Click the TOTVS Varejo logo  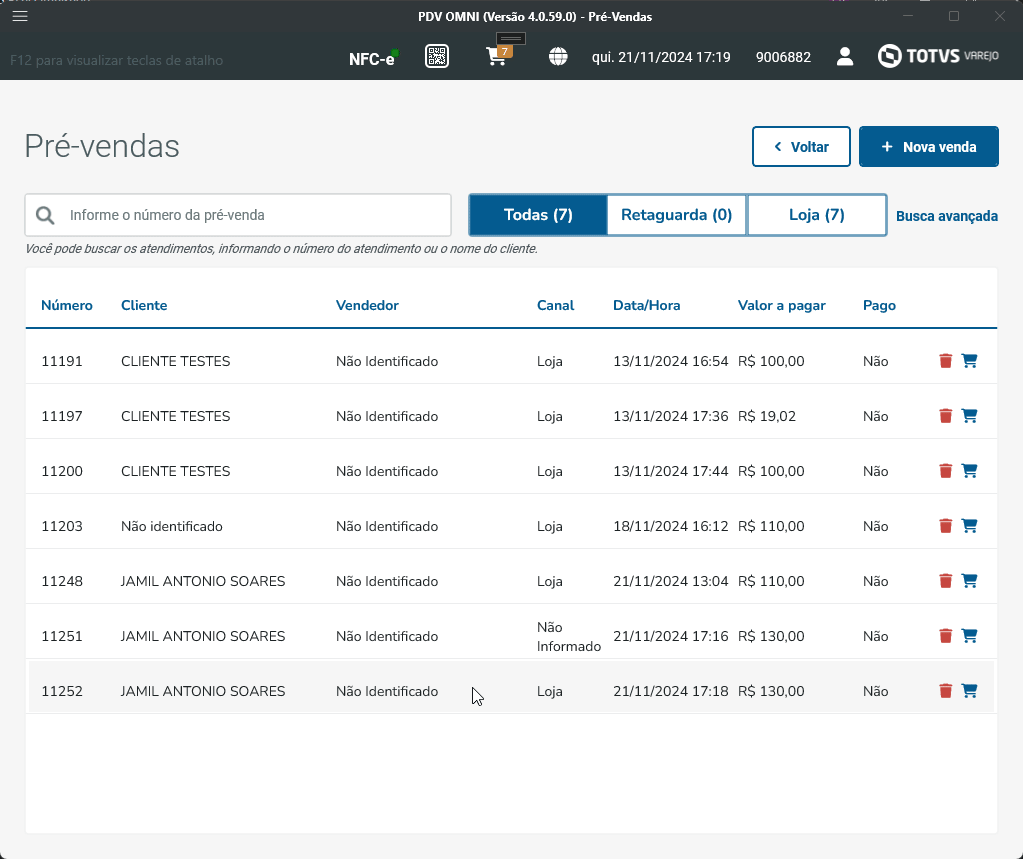[938, 56]
